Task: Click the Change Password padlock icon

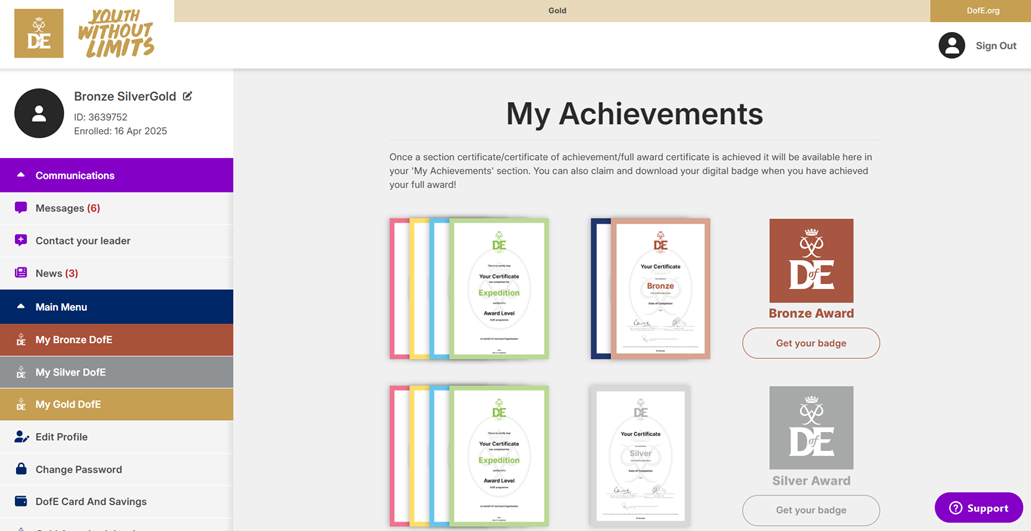Action: pos(21,469)
